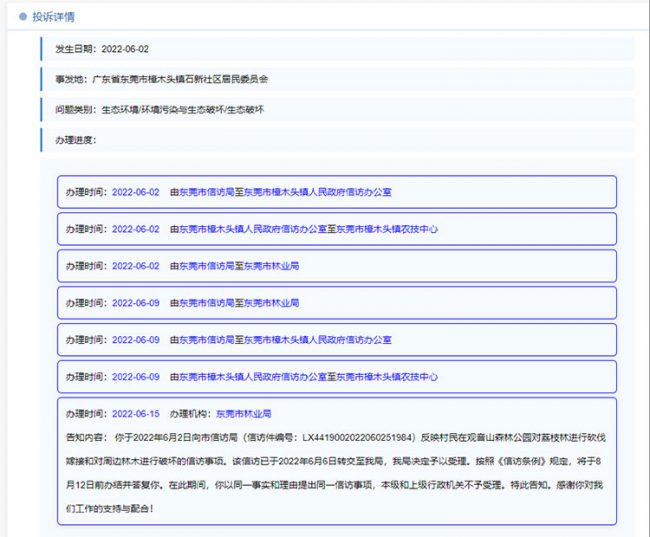
Task: Click the 告知内容 label
Action: (x=84, y=437)
